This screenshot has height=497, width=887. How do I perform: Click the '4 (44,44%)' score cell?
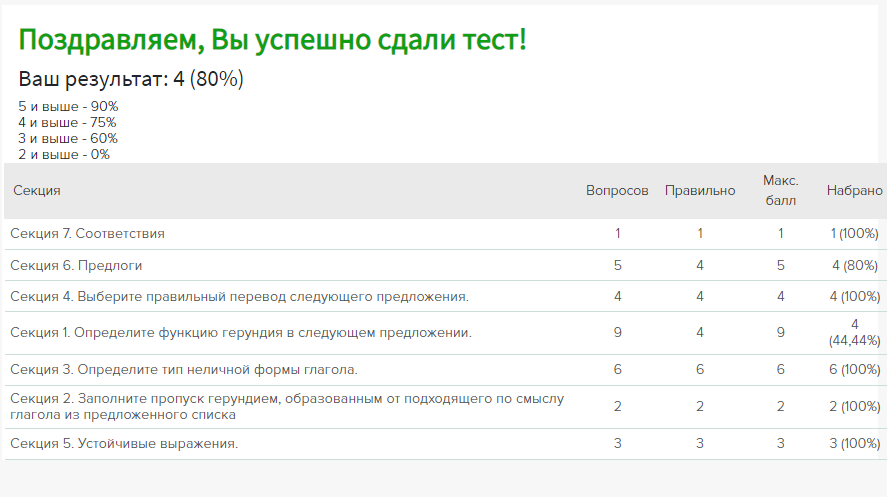(854, 332)
